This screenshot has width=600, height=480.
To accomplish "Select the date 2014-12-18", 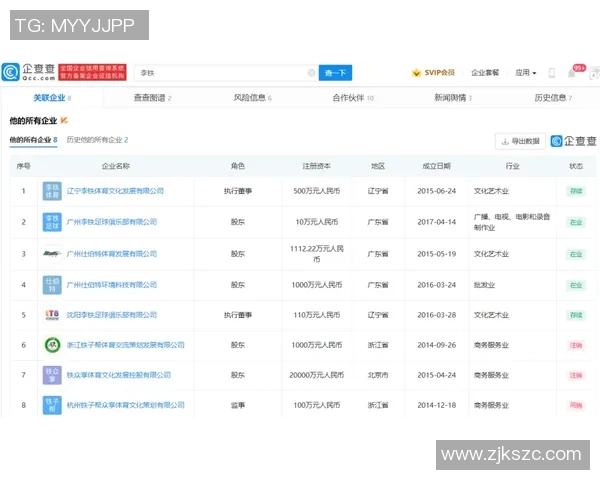I will (x=437, y=405).
